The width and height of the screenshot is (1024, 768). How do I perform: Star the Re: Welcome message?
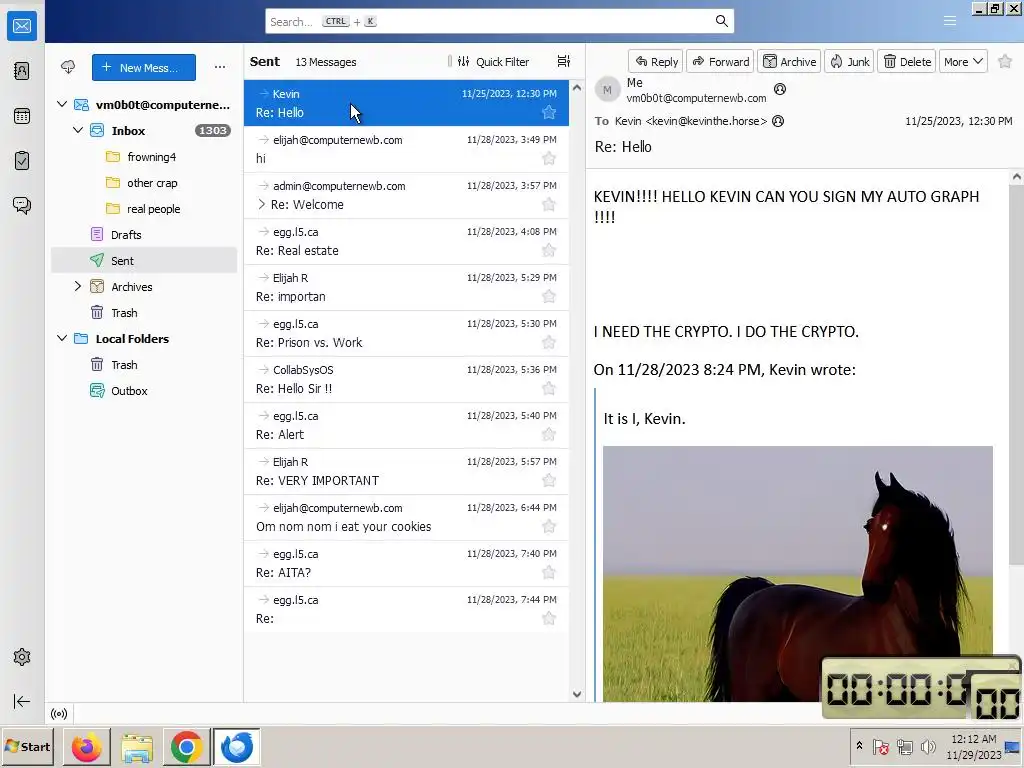click(549, 204)
